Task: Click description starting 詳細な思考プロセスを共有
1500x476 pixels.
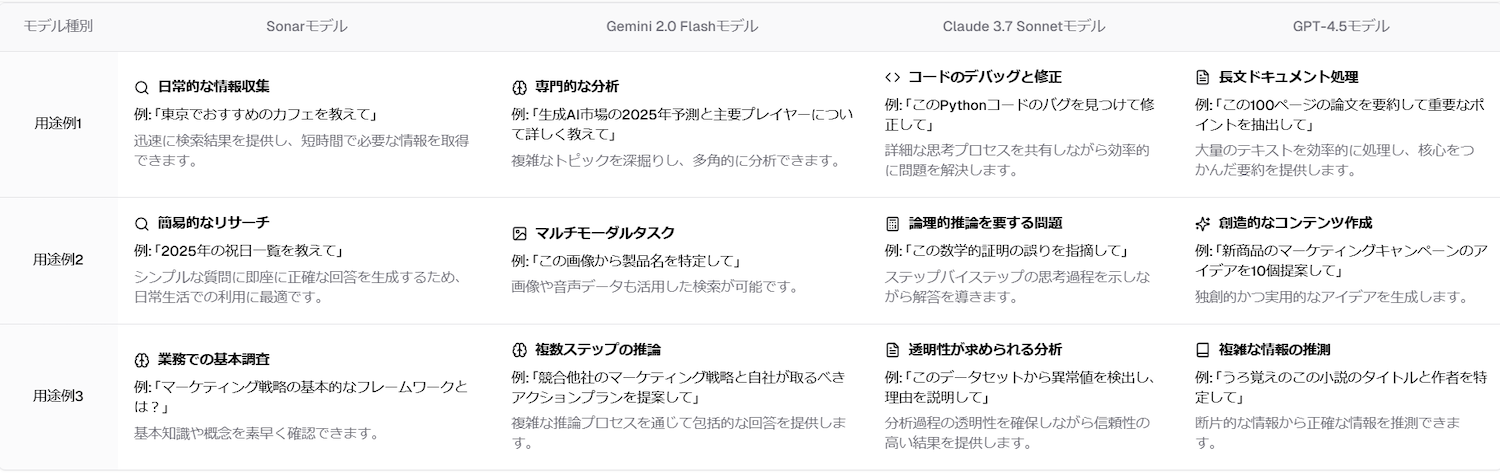Action: point(1017,160)
